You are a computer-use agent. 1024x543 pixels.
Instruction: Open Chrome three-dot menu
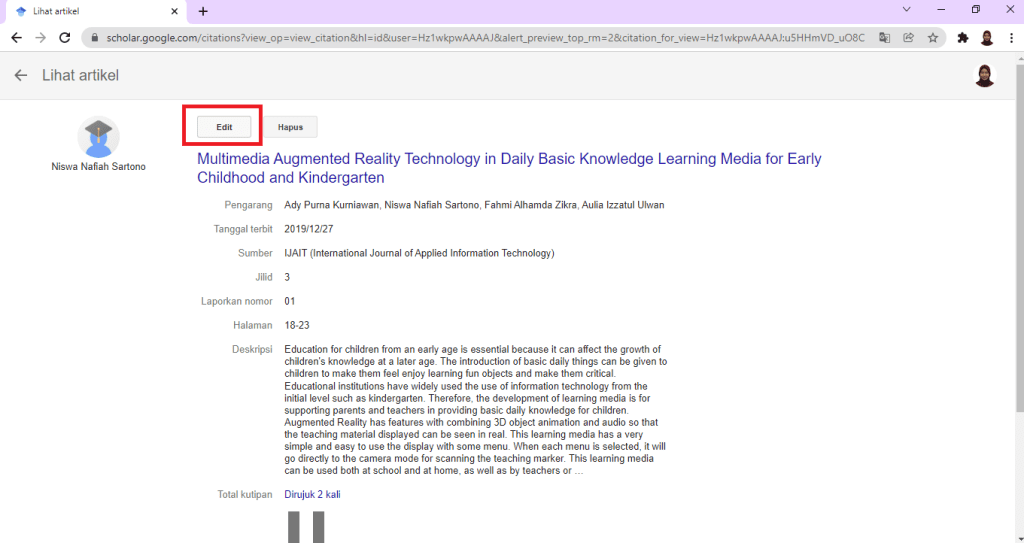[x=1010, y=38]
